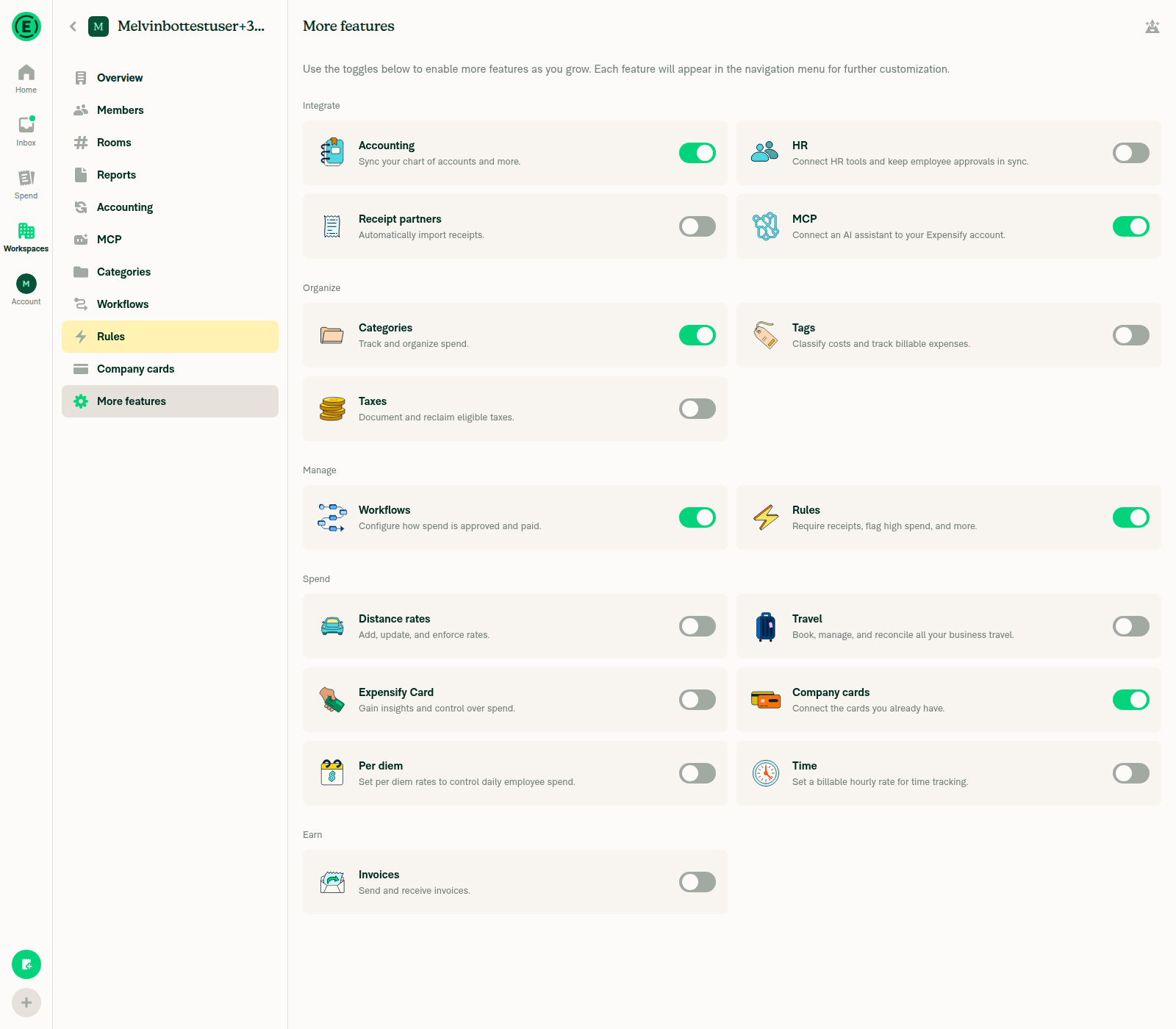The width and height of the screenshot is (1176, 1029).
Task: Enable the Expensify Card toggle
Action: tap(698, 700)
